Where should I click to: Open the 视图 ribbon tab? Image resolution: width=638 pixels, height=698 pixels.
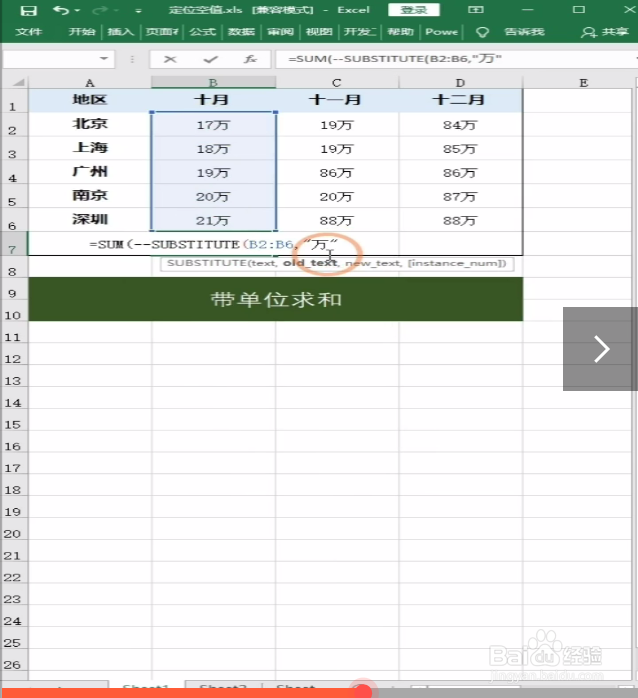(319, 32)
